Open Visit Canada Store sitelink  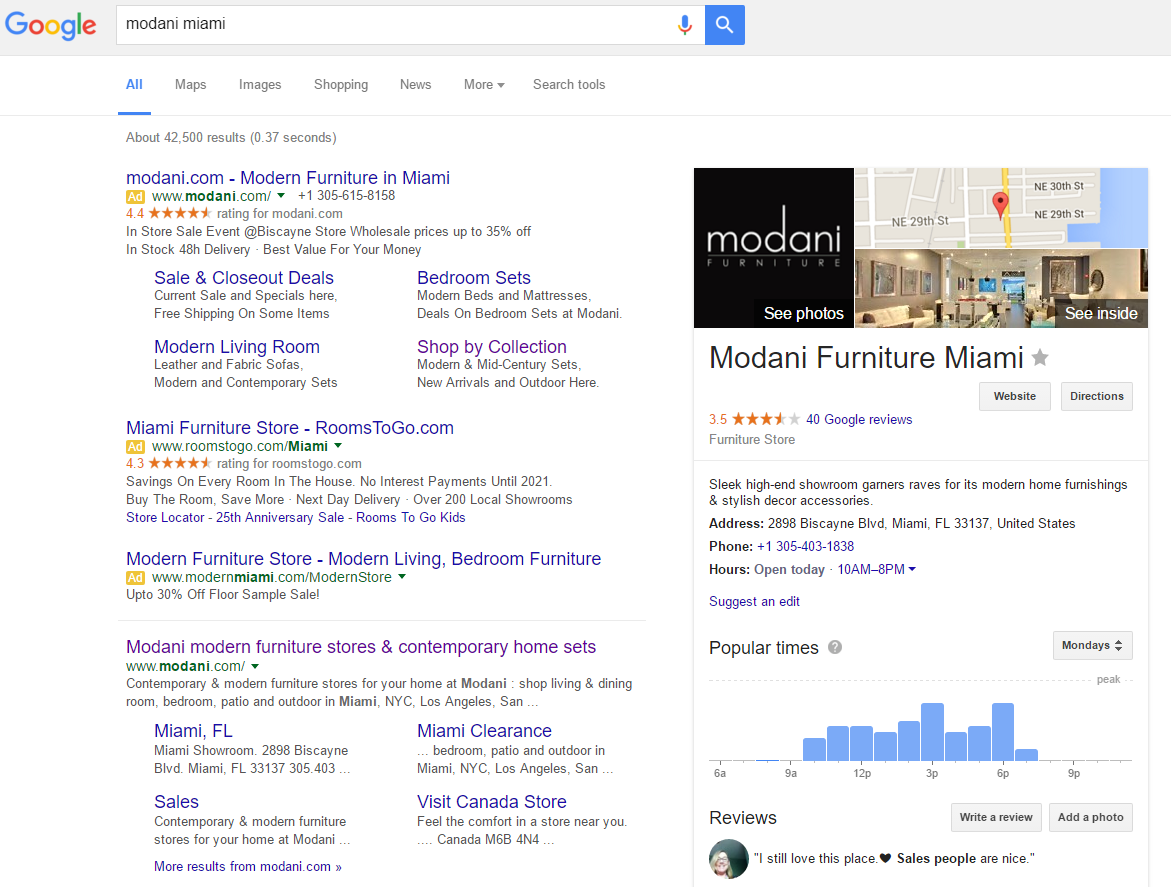point(491,802)
